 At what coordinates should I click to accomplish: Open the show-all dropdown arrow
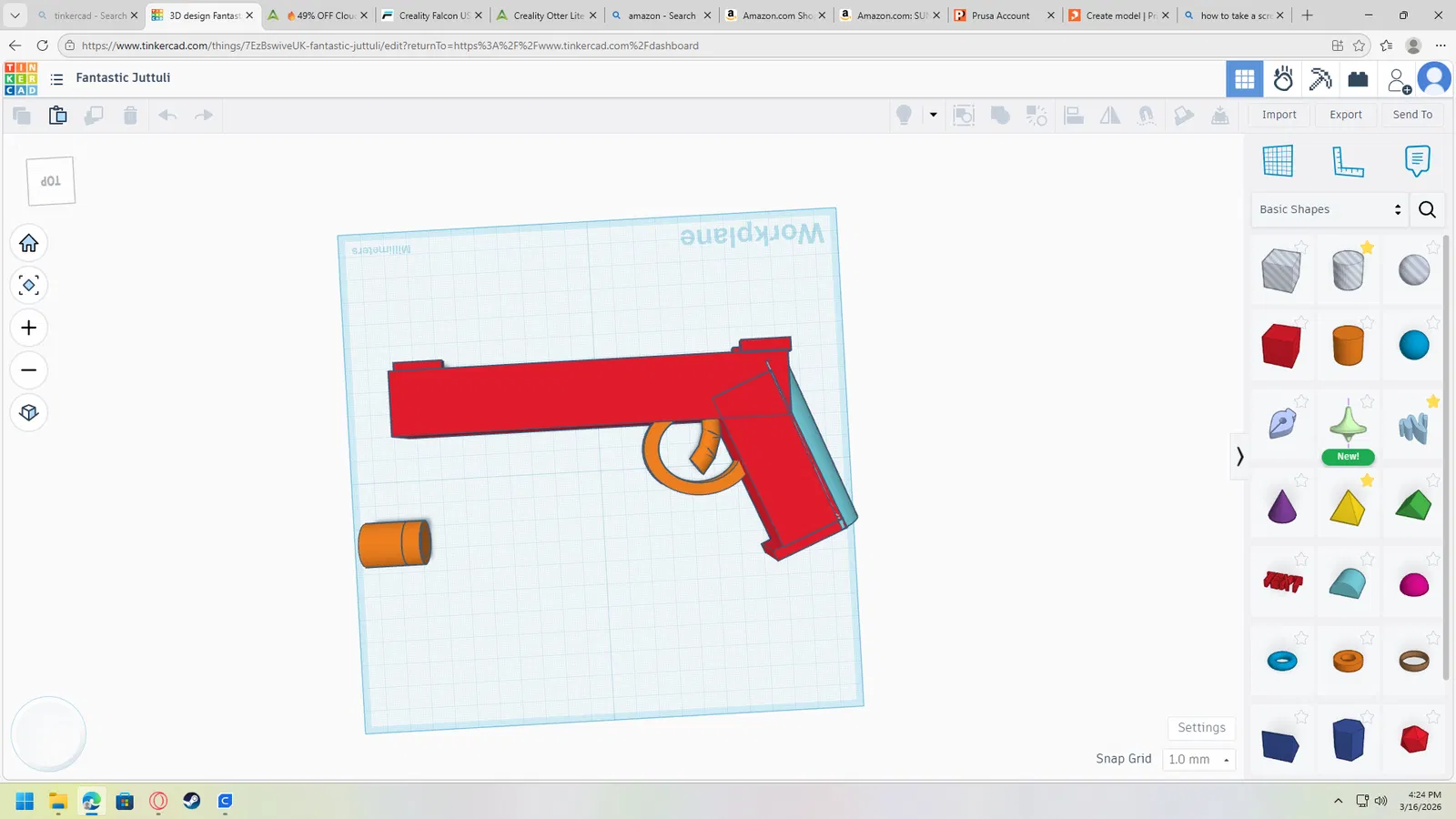pos(933,115)
